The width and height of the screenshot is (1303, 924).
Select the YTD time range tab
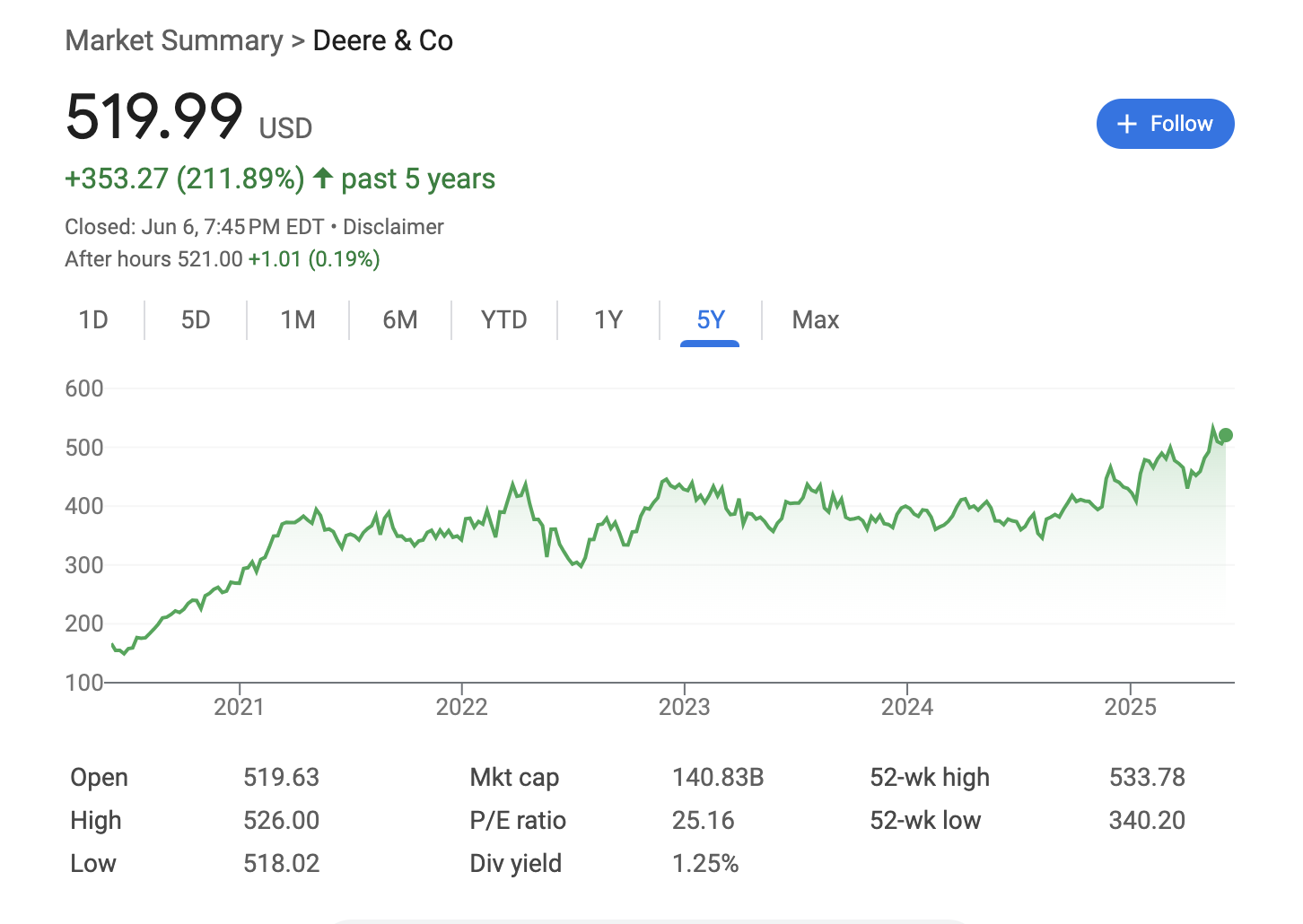503,320
